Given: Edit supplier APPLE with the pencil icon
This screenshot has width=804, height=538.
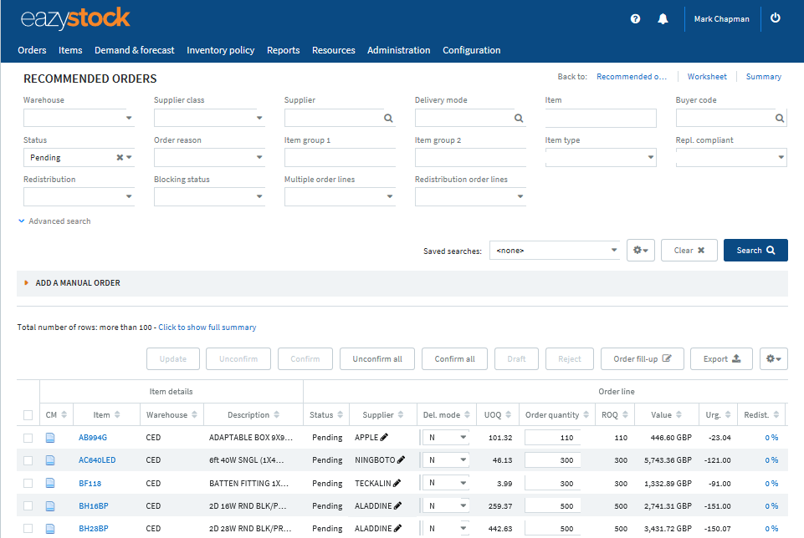Looking at the screenshot, I should point(384,437).
